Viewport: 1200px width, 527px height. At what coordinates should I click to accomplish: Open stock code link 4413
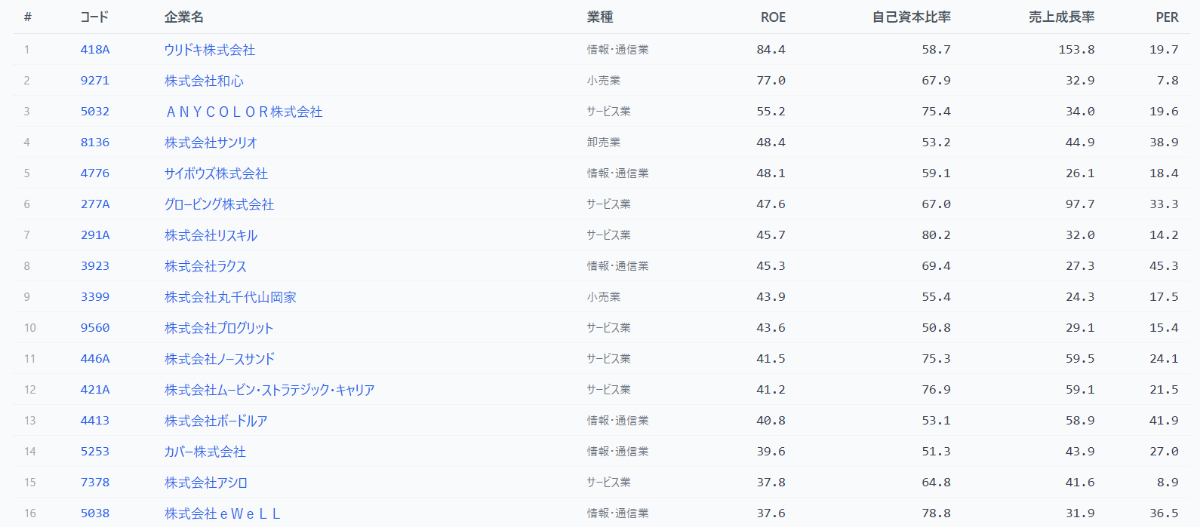95,421
